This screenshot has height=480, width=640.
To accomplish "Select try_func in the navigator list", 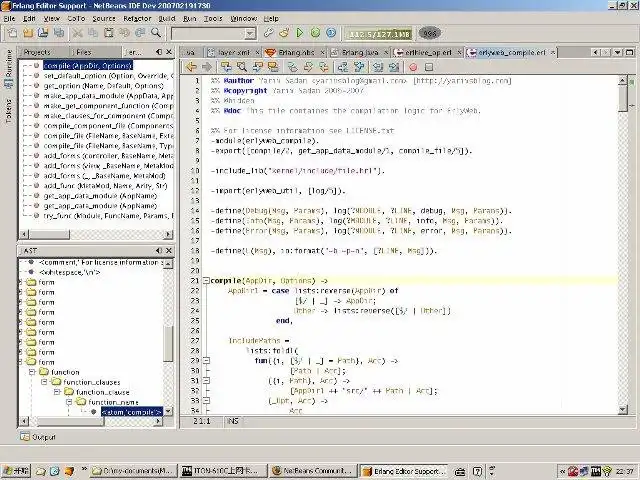I will pyautogui.click(x=108, y=216).
